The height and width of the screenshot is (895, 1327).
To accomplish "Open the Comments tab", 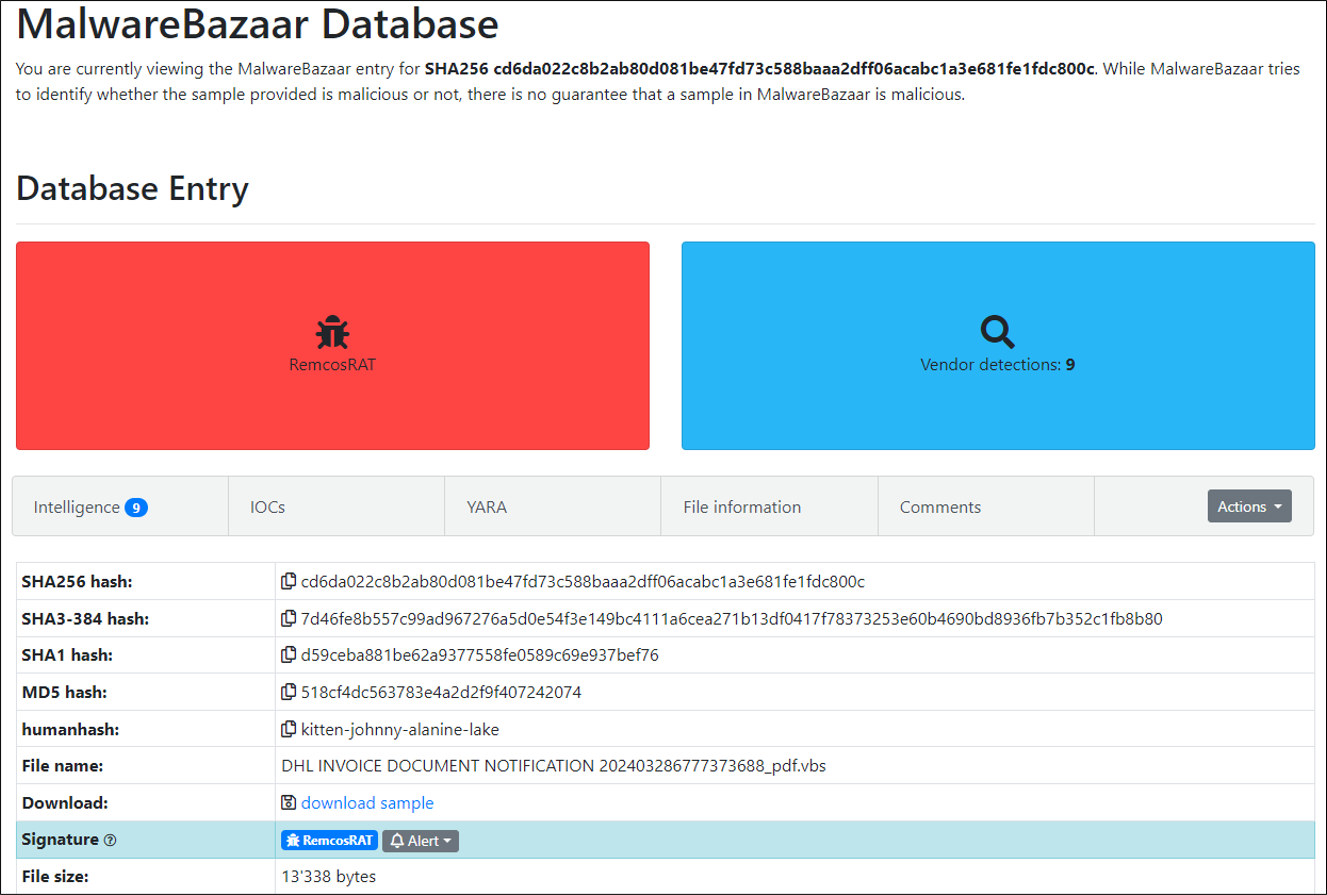I will point(986,507).
